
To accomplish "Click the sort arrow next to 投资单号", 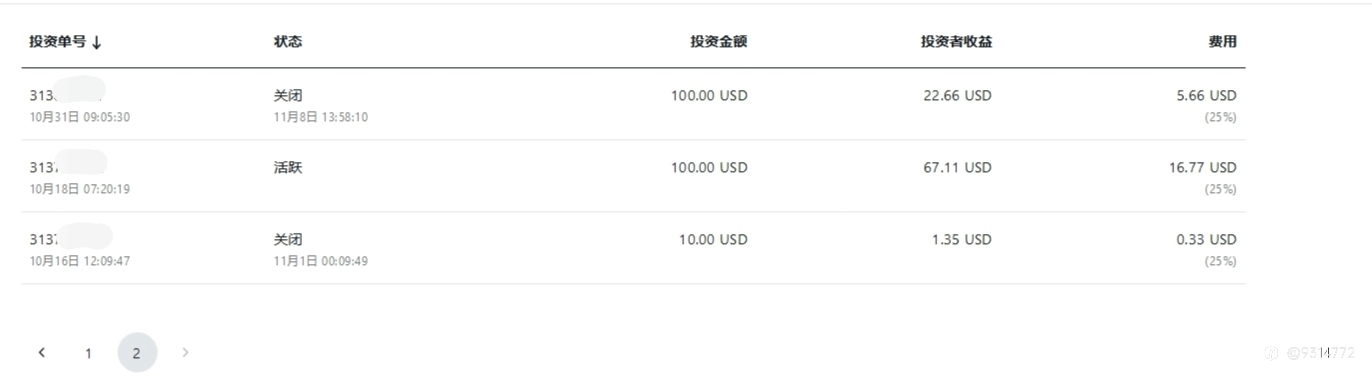I will pyautogui.click(x=97, y=42).
